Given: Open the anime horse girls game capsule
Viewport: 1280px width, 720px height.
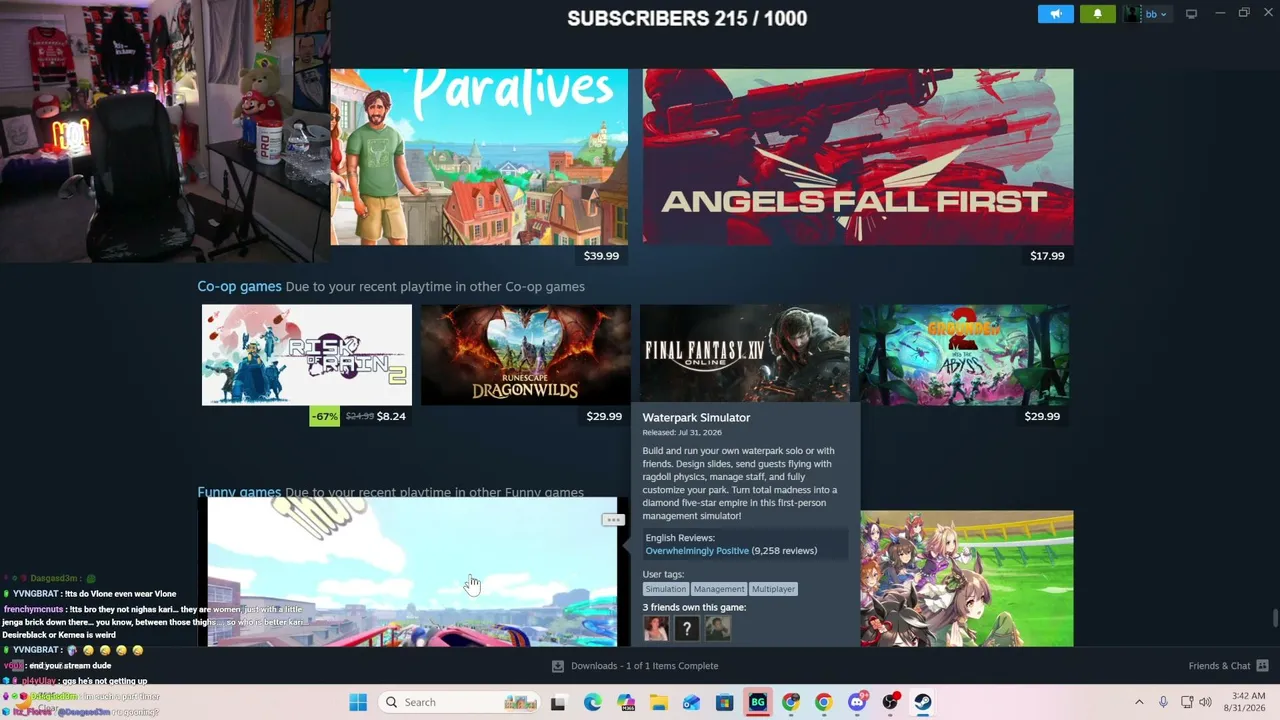Looking at the screenshot, I should pyautogui.click(x=967, y=579).
